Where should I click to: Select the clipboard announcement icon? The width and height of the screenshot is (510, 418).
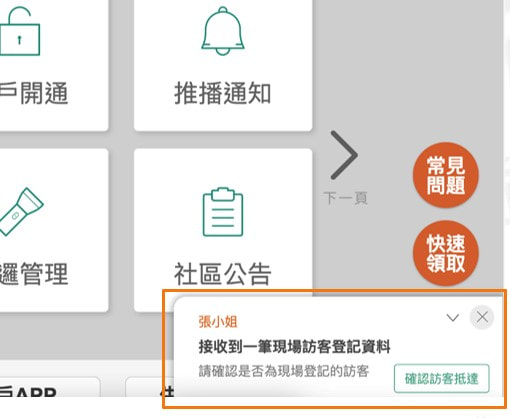pyautogui.click(x=223, y=212)
